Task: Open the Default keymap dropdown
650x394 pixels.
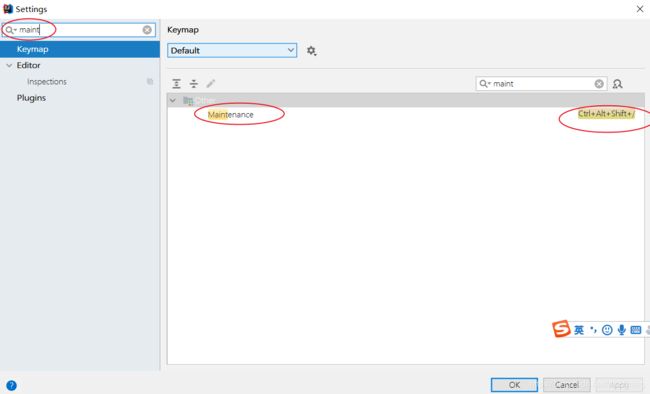Action: coord(232,50)
